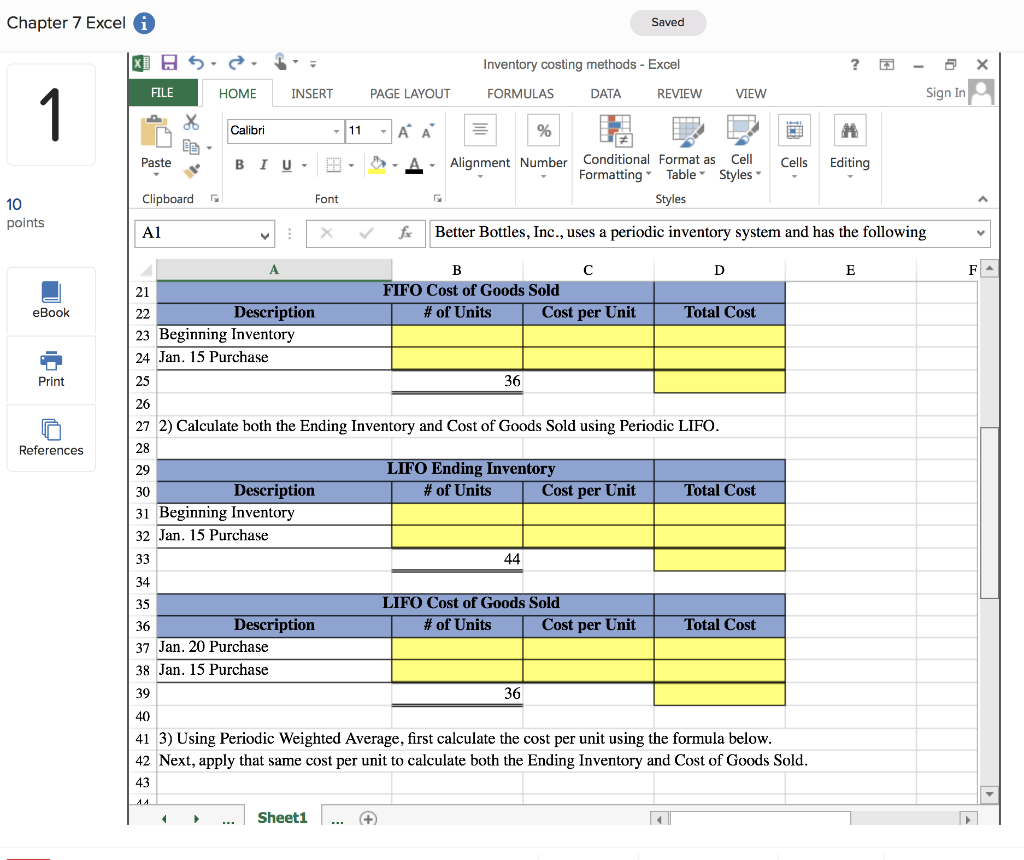Open the Undo history dropdown arrow

click(214, 64)
